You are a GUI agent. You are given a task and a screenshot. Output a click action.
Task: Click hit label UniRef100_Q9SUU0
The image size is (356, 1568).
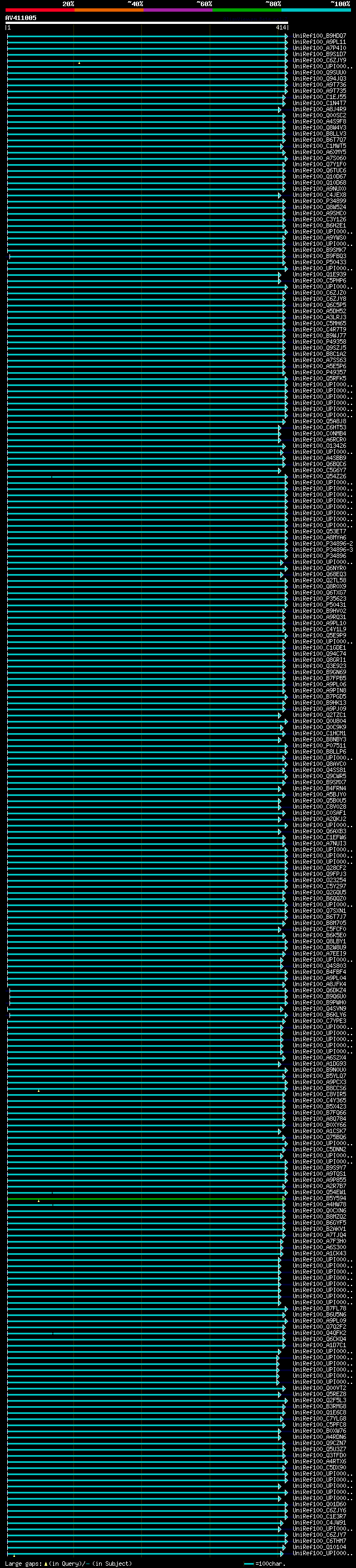pyautogui.click(x=319, y=73)
